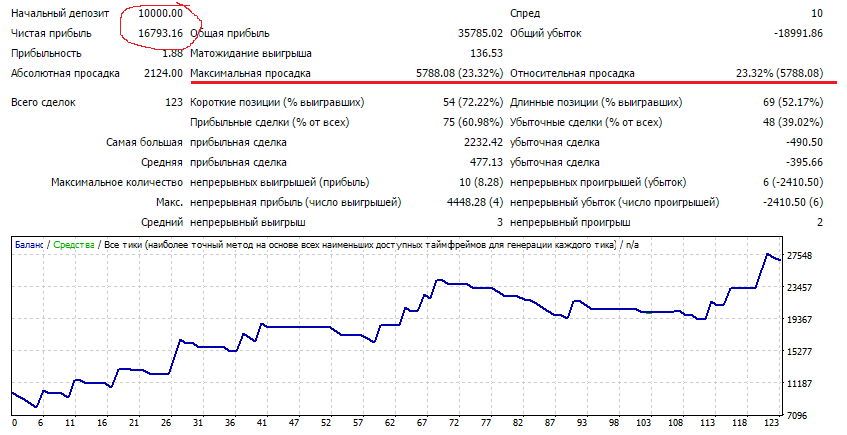Select profit trades value 75 (60.98%)
The image size is (847, 435).
pos(473,122)
